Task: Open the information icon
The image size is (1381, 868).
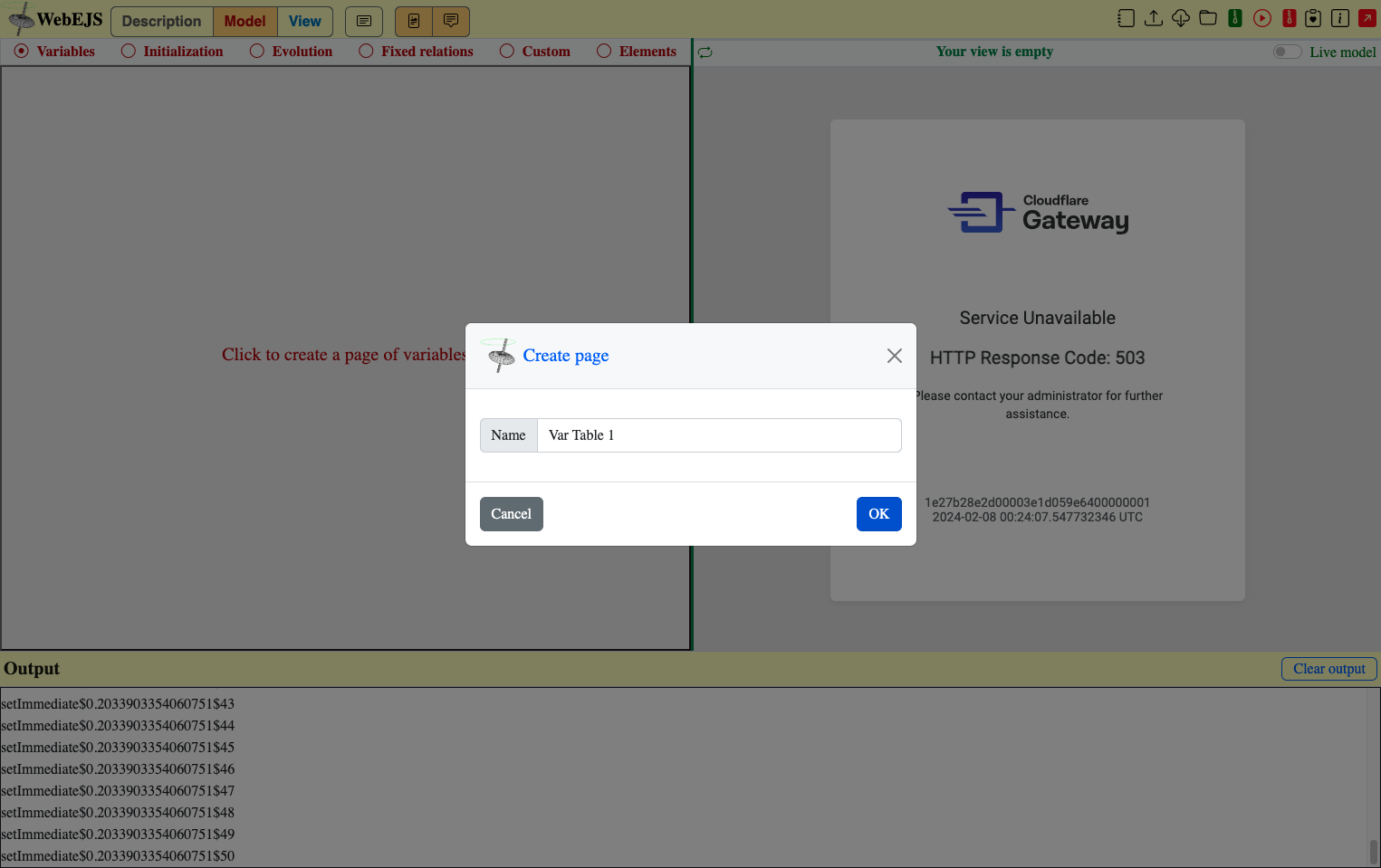Action: (x=1340, y=18)
